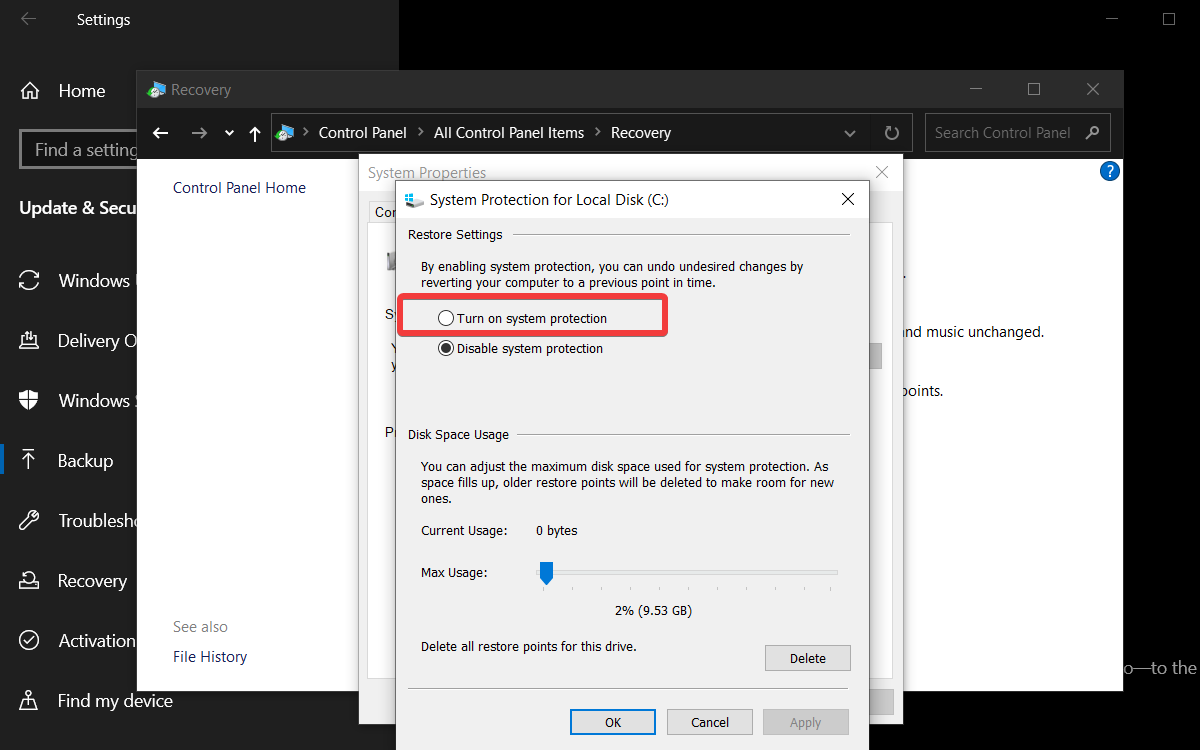Viewport: 1200px width, 750px height.
Task: Close the System Protection dialog
Action: 848,200
